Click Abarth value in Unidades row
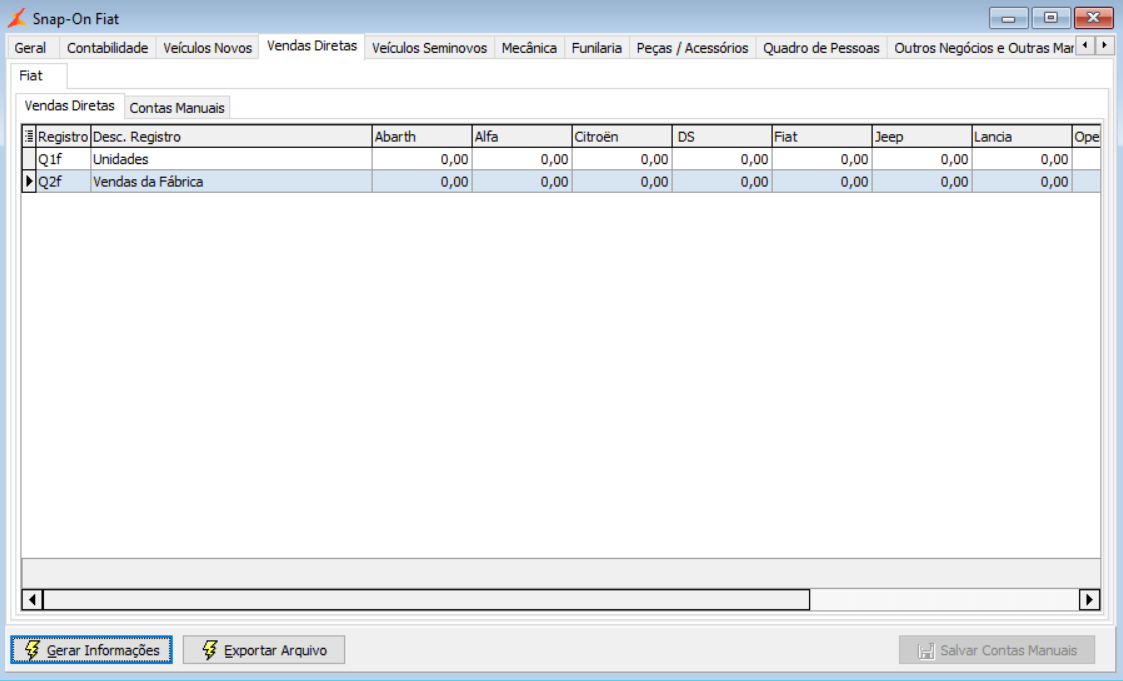1123x681 pixels. pyautogui.click(x=422, y=159)
